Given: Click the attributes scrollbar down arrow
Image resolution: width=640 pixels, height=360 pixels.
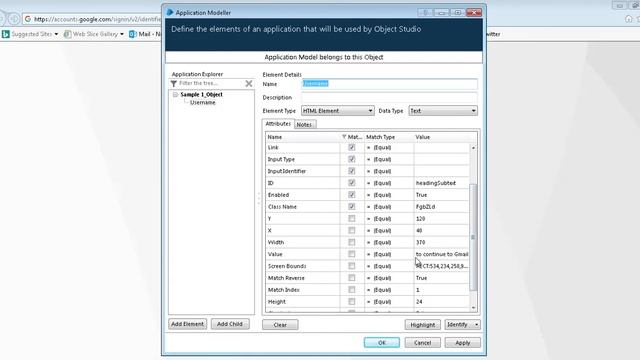Looking at the screenshot, I should pos(473,308).
